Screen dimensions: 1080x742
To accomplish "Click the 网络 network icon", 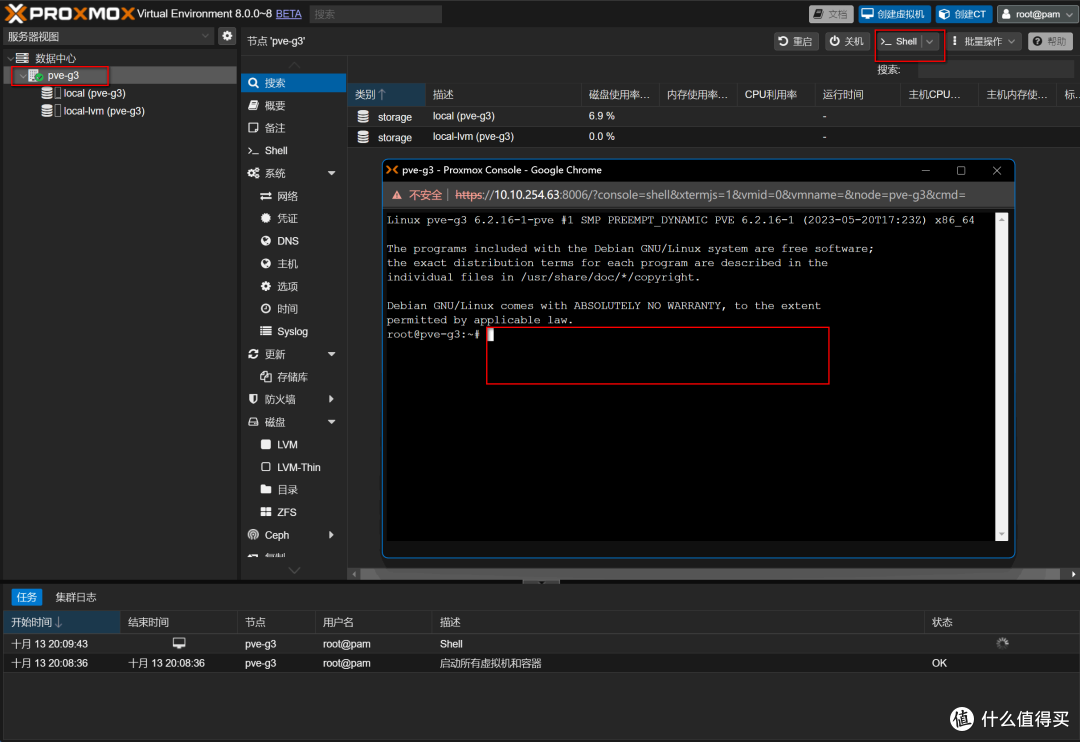I will pyautogui.click(x=266, y=196).
